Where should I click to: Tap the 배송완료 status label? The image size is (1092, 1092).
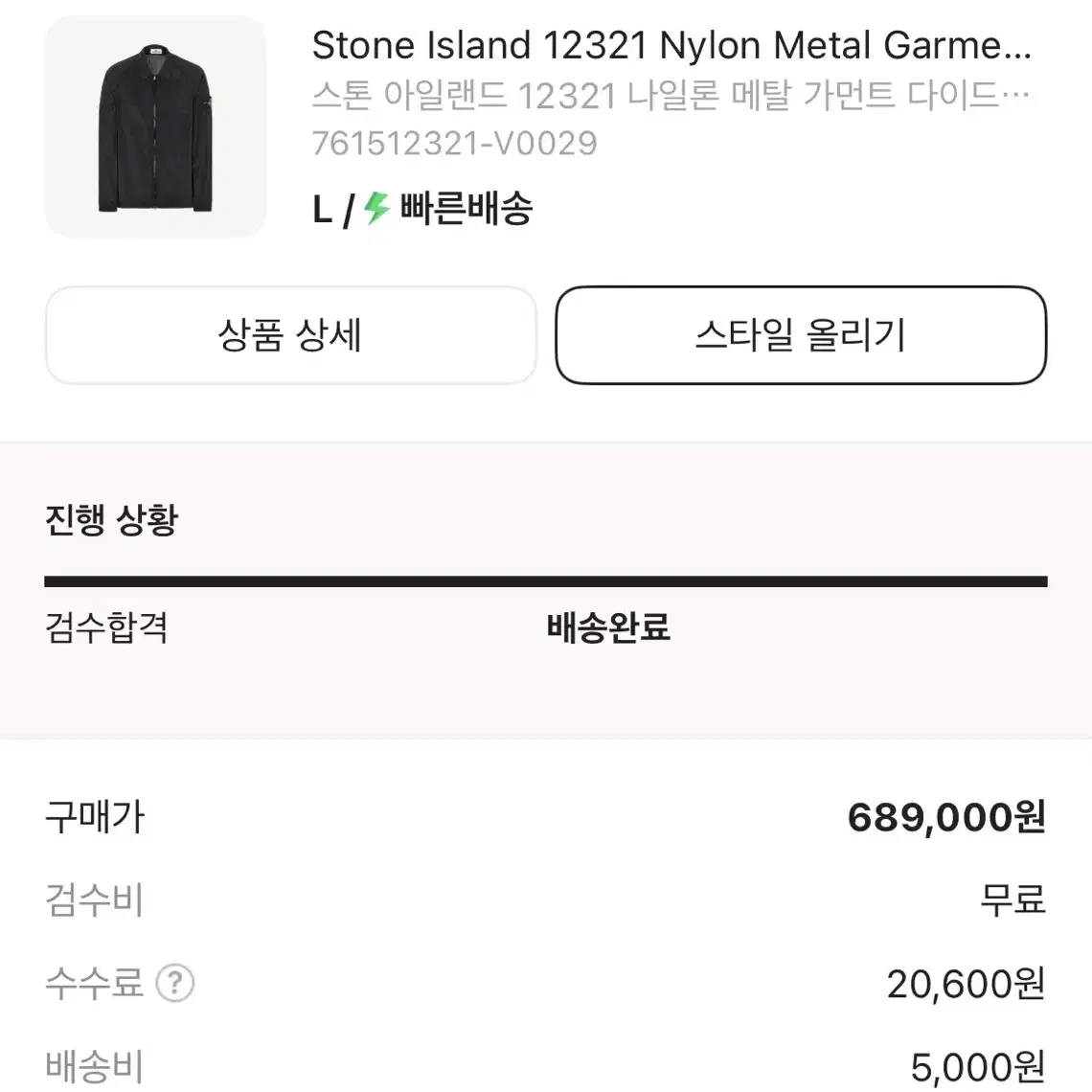[608, 626]
